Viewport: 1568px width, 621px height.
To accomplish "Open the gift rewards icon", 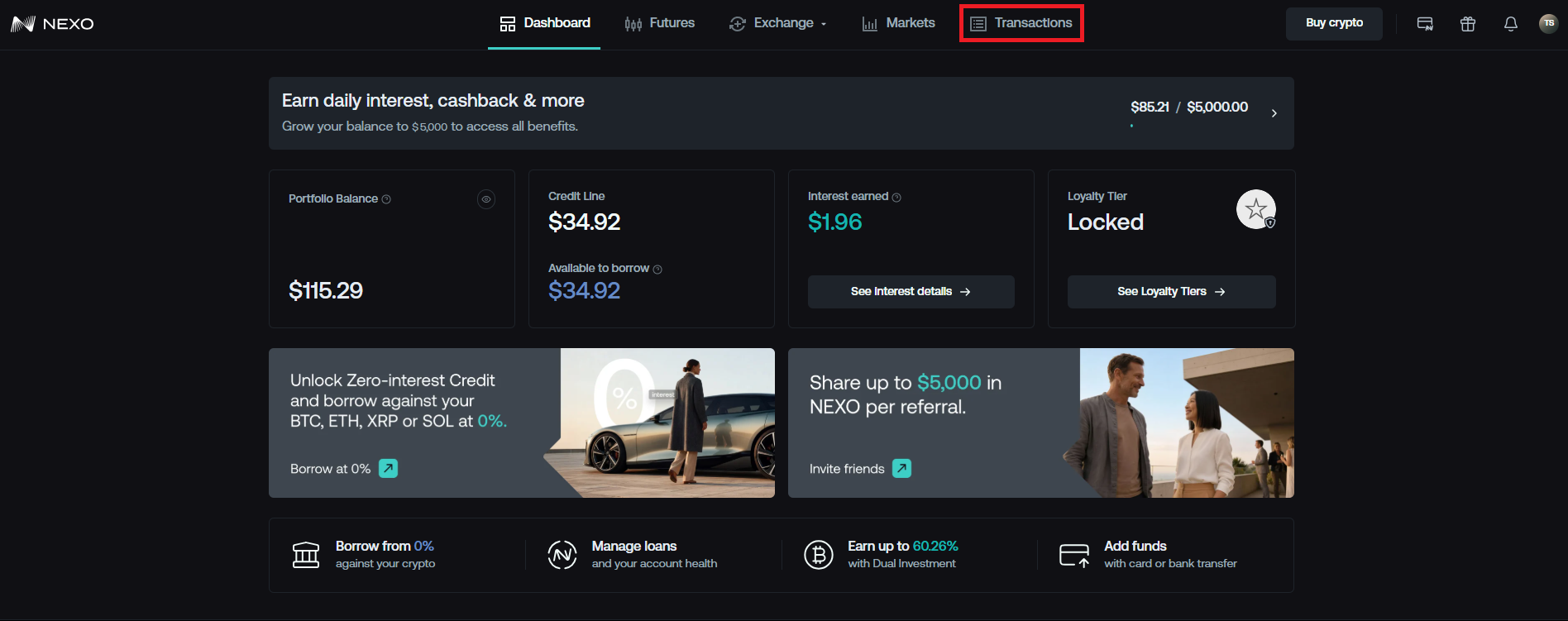I will [x=1468, y=24].
